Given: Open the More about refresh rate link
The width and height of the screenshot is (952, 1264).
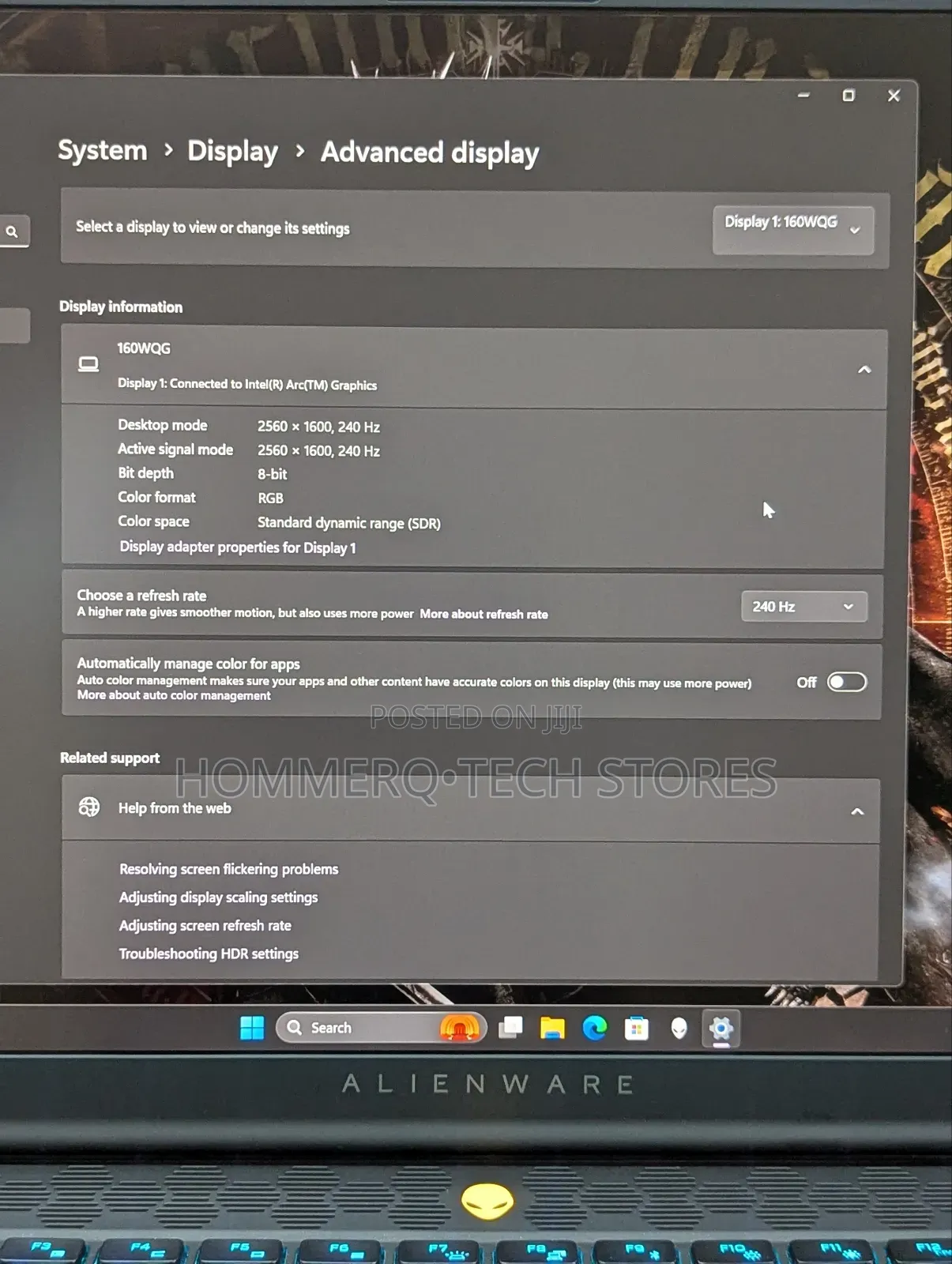Looking at the screenshot, I should point(484,614).
